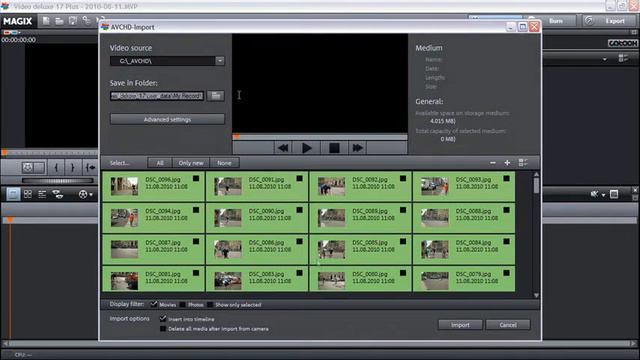Viewport: 640px width, 360px height.
Task: Select None of the clips
Action: [224, 163]
